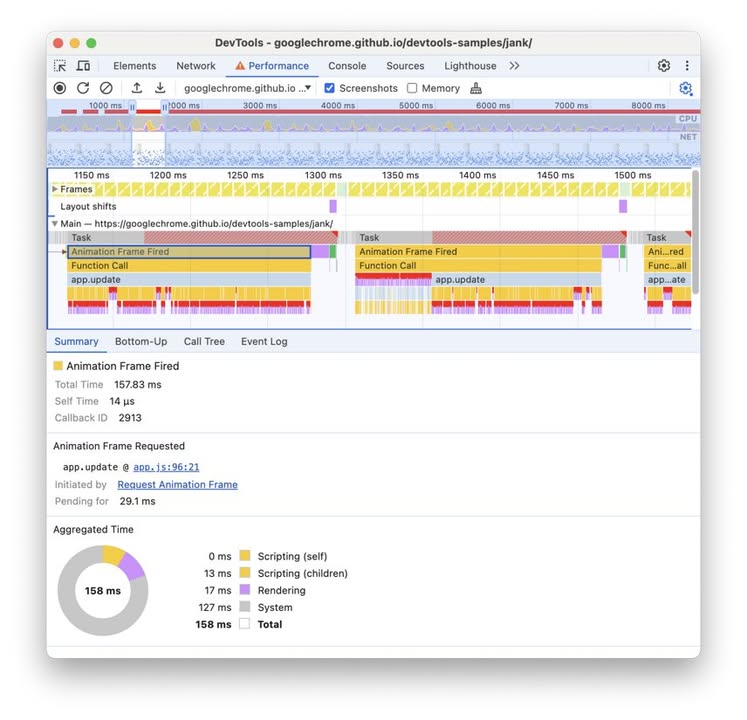Screen dimensions: 747x720
Task: Click the reload and record profile icon
Action: tap(83, 88)
